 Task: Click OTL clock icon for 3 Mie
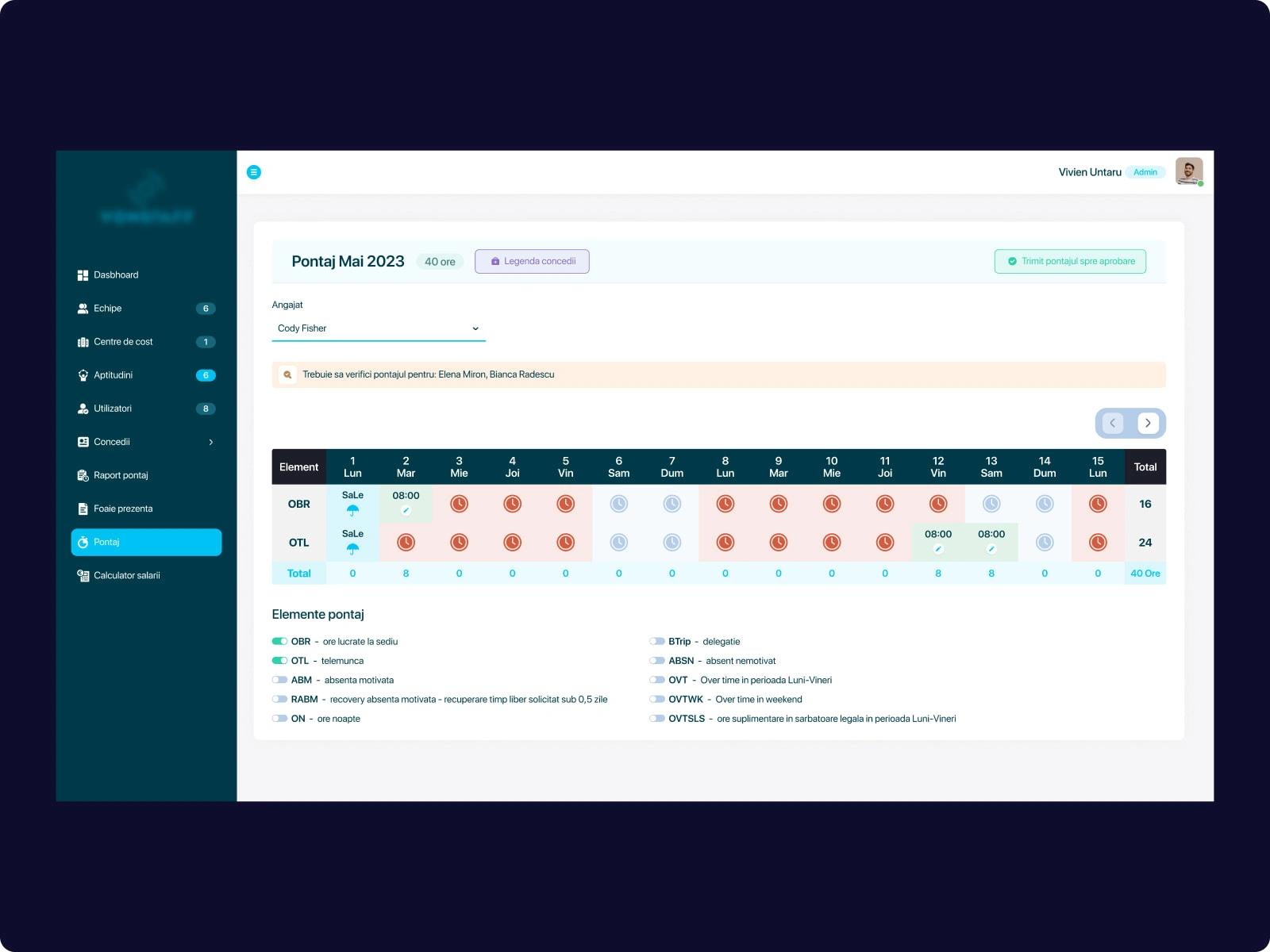459,543
